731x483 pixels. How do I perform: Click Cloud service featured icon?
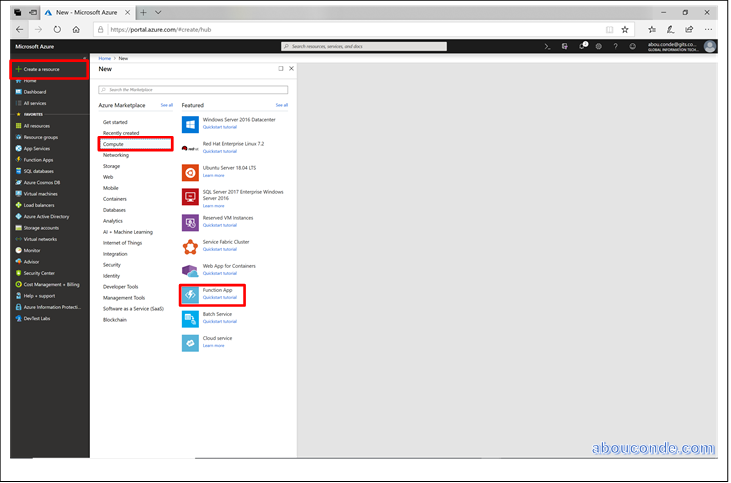[190, 343]
